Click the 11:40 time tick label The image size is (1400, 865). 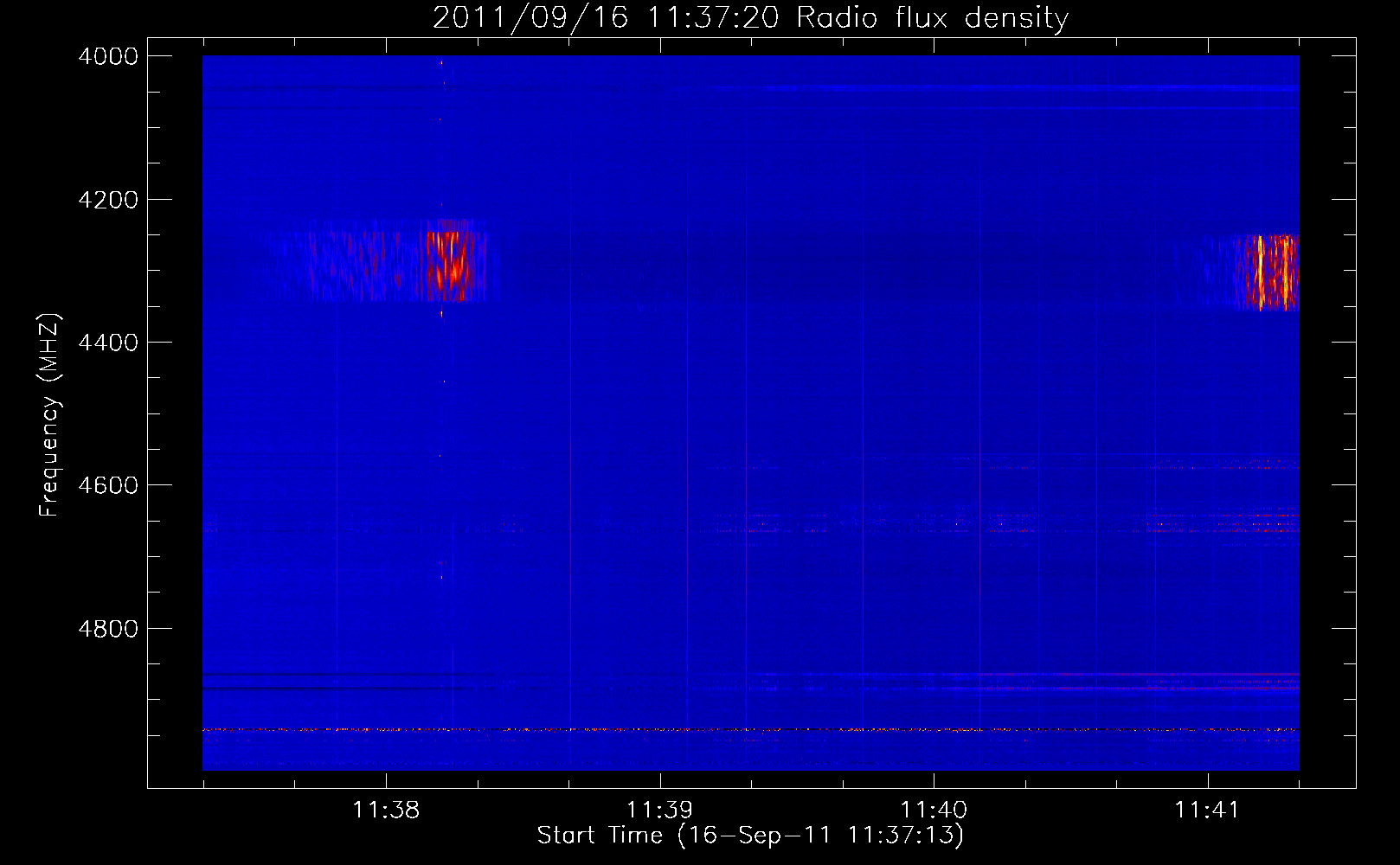[934, 811]
